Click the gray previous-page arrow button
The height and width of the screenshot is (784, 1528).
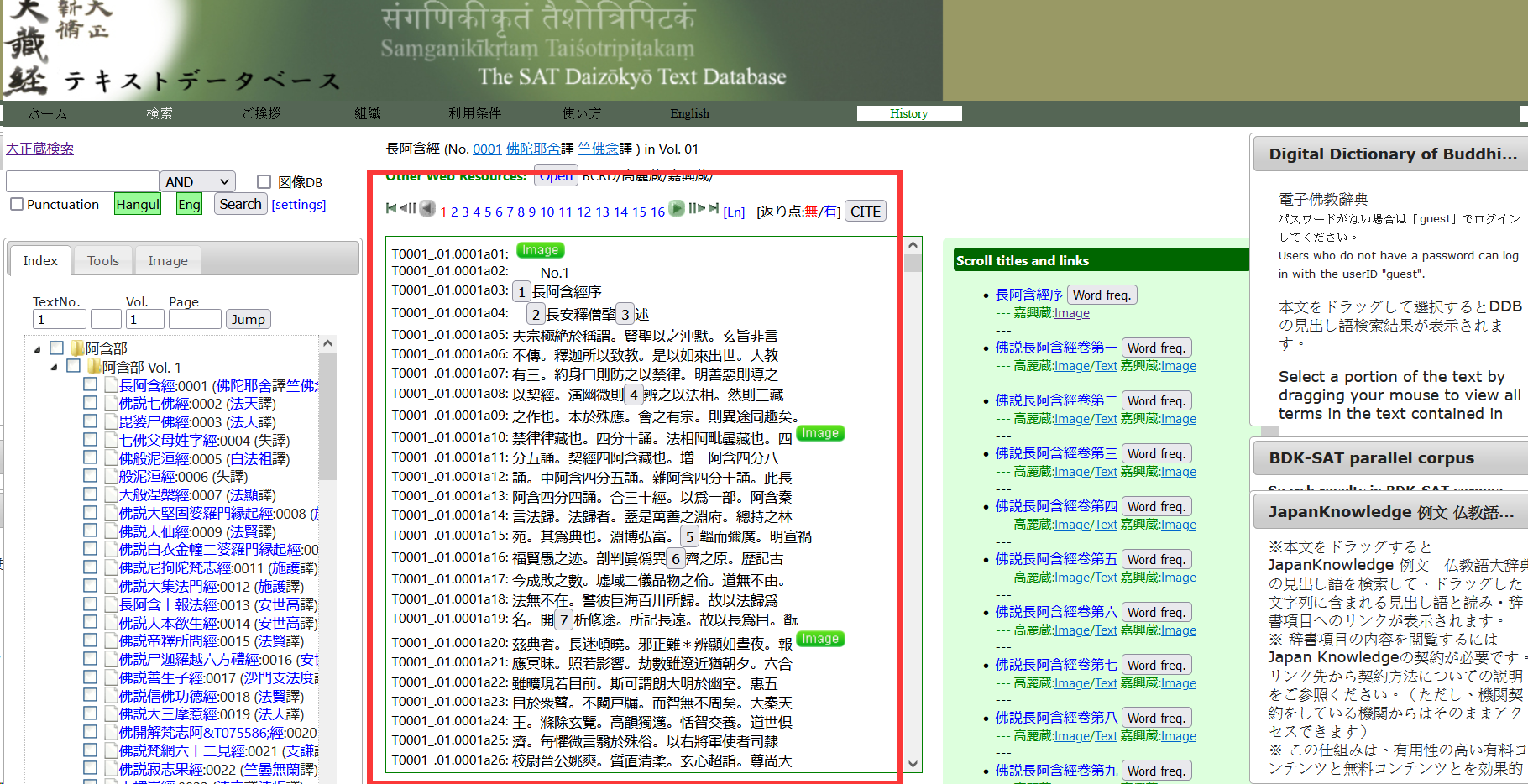point(427,208)
